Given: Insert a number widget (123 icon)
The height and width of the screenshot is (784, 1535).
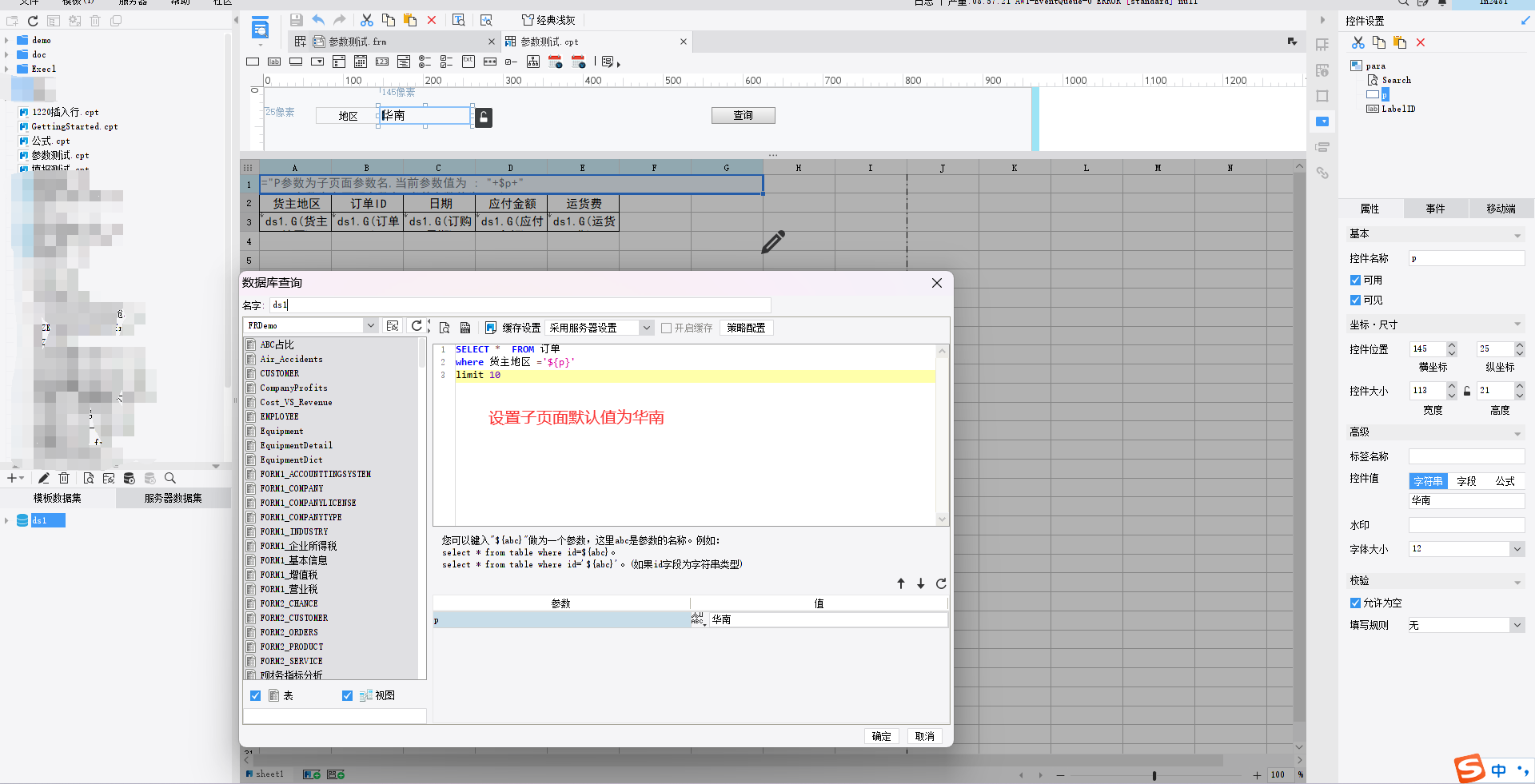Looking at the screenshot, I should coord(382,62).
